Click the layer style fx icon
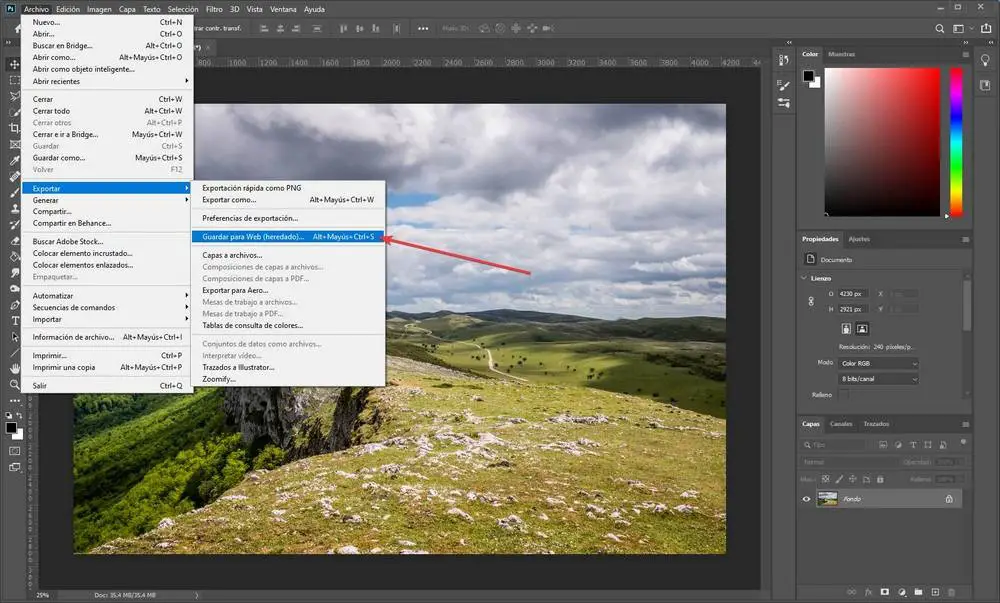1000x603 pixels. (868, 592)
